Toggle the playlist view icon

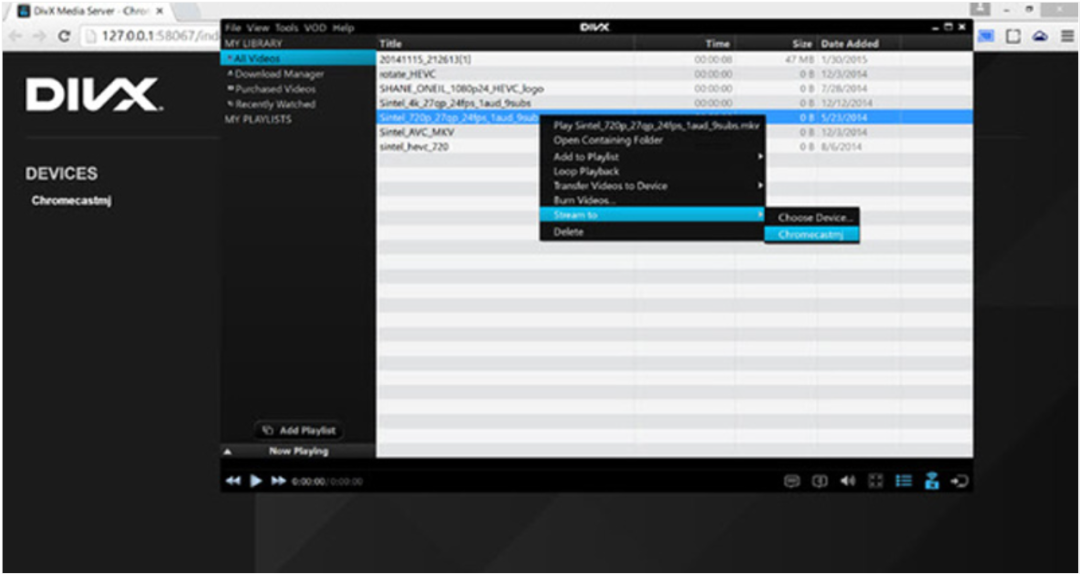pyautogui.click(x=904, y=481)
